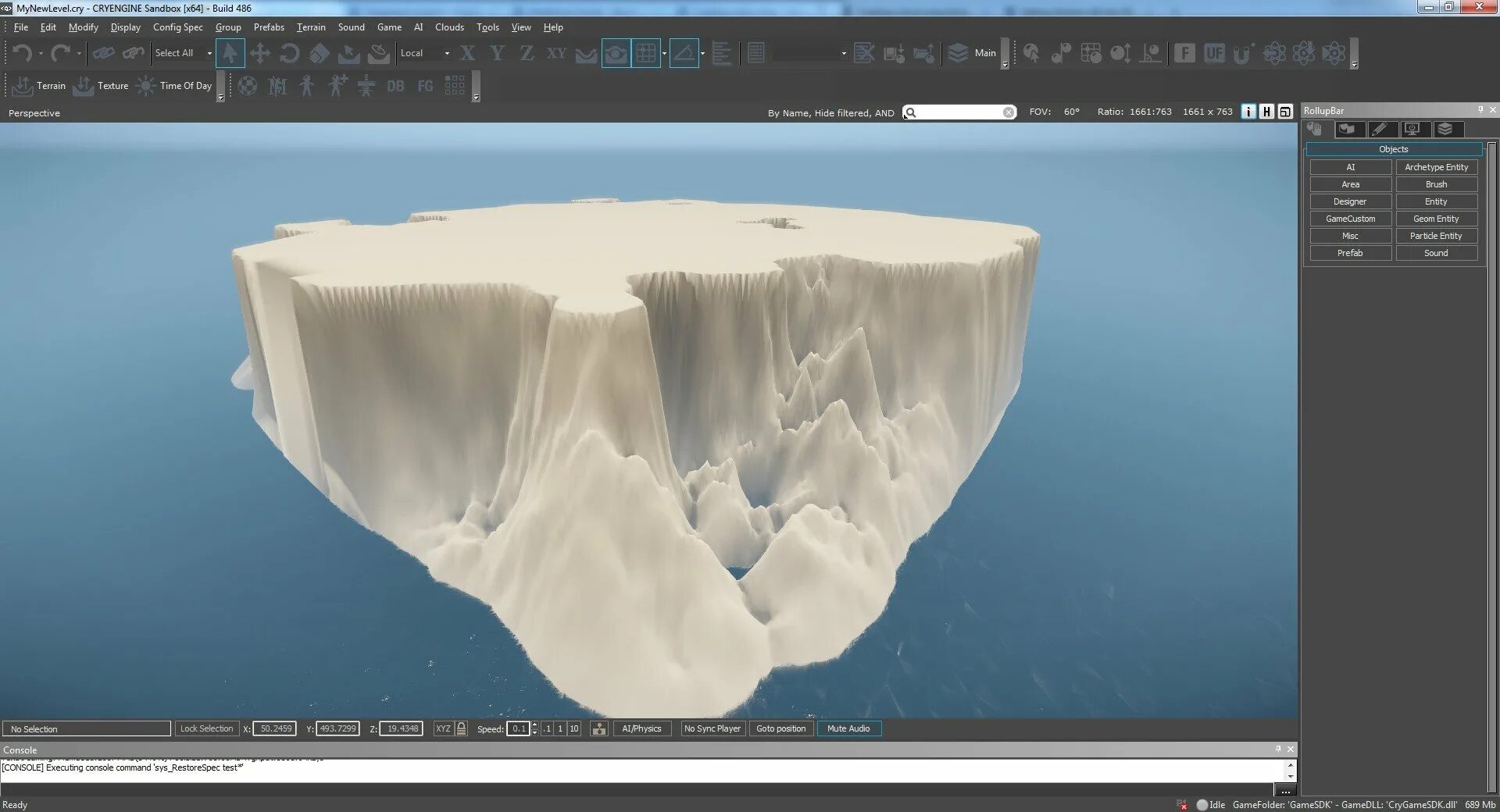Image resolution: width=1500 pixels, height=812 pixels.
Task: Lock movement to Y axis
Action: click(x=497, y=53)
